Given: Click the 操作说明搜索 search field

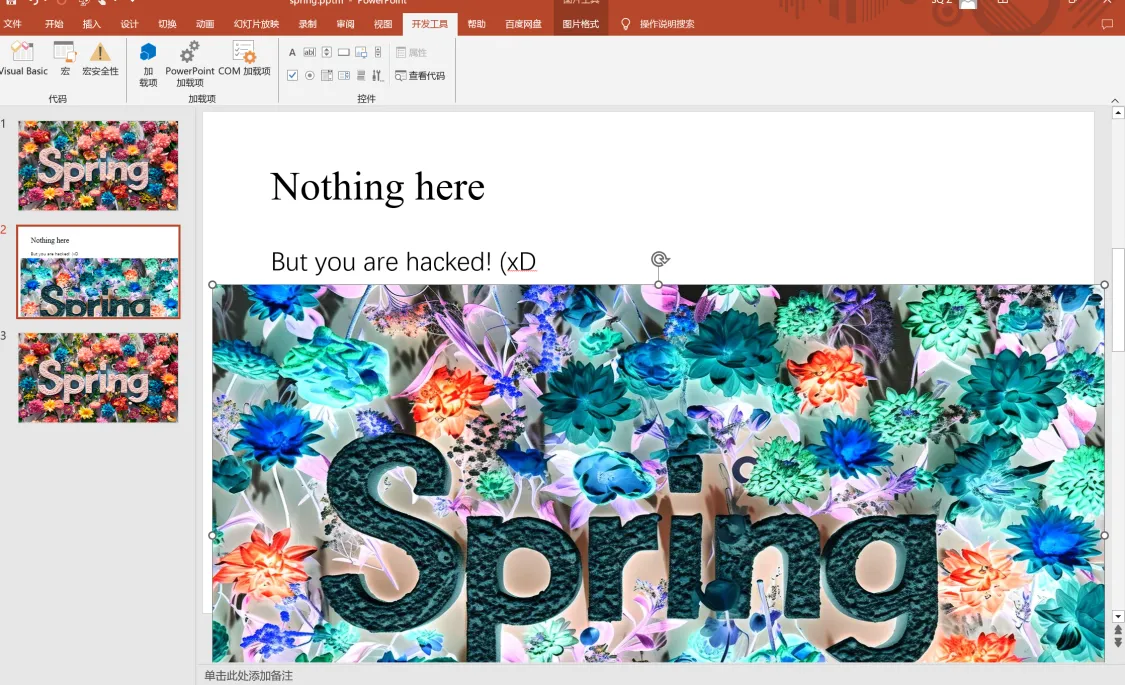Looking at the screenshot, I should tap(667, 24).
